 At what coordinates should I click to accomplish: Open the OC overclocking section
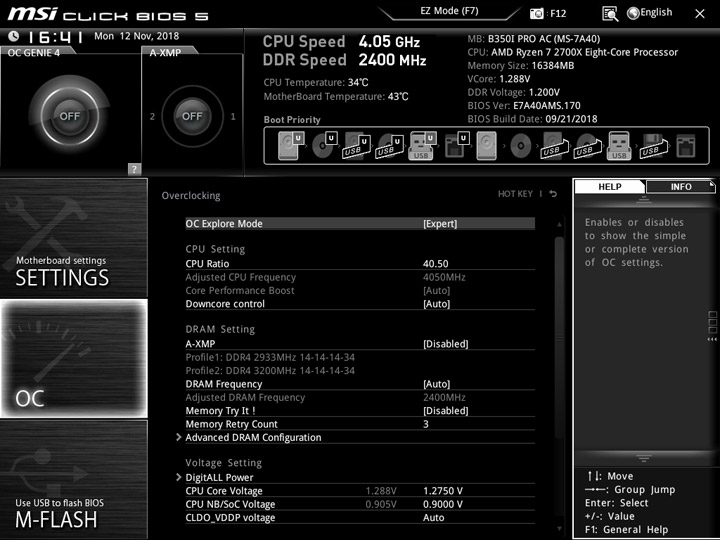coord(73,359)
